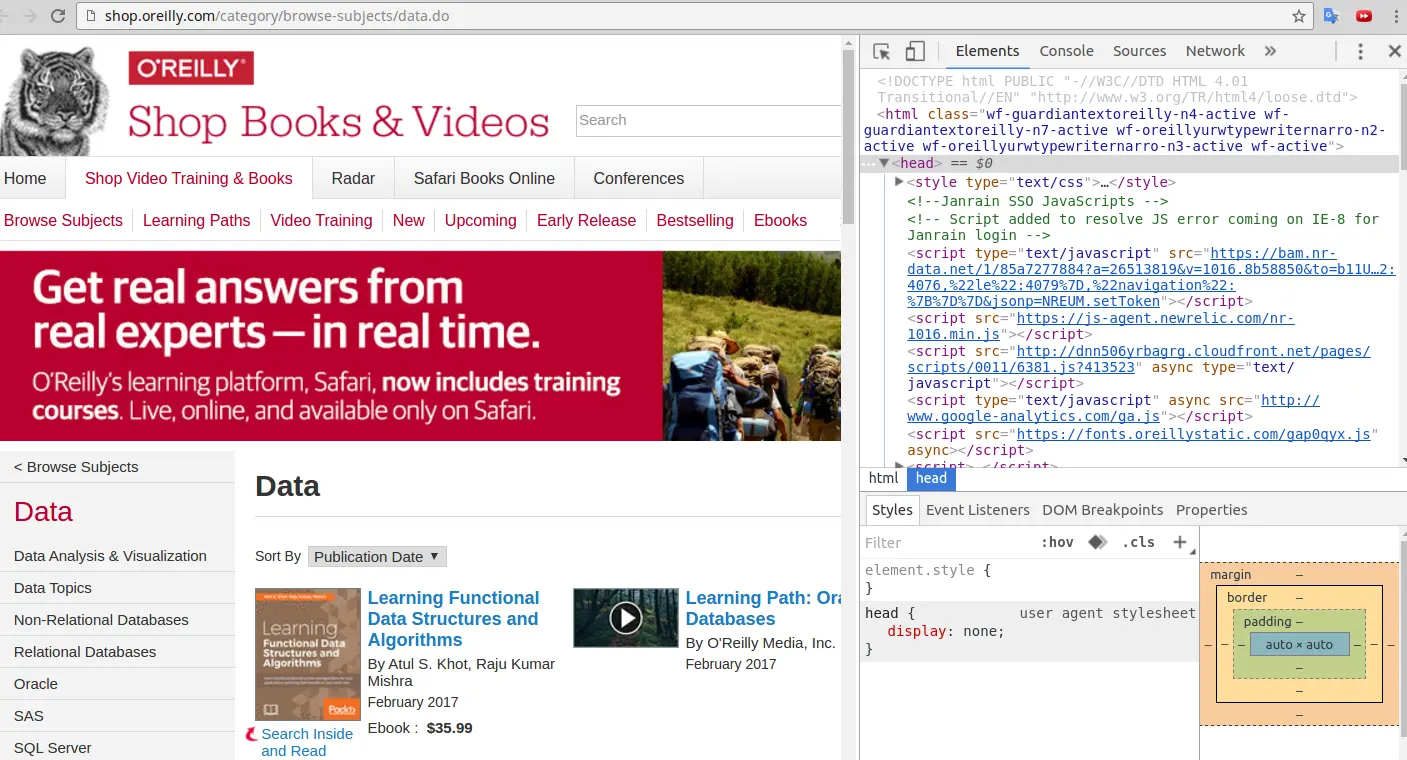Open the DevTools three-dot options menu
Screen dimensions: 1407x760
point(1361,51)
